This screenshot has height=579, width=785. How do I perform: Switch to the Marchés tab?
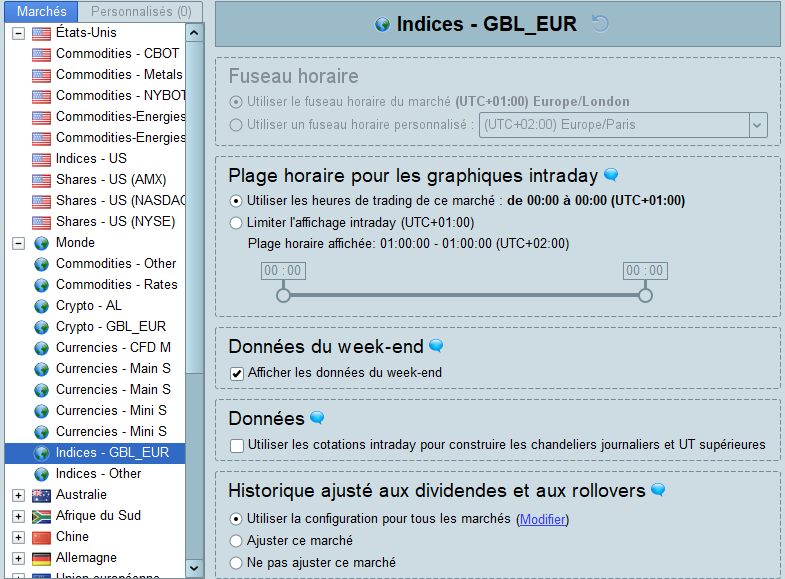click(42, 12)
